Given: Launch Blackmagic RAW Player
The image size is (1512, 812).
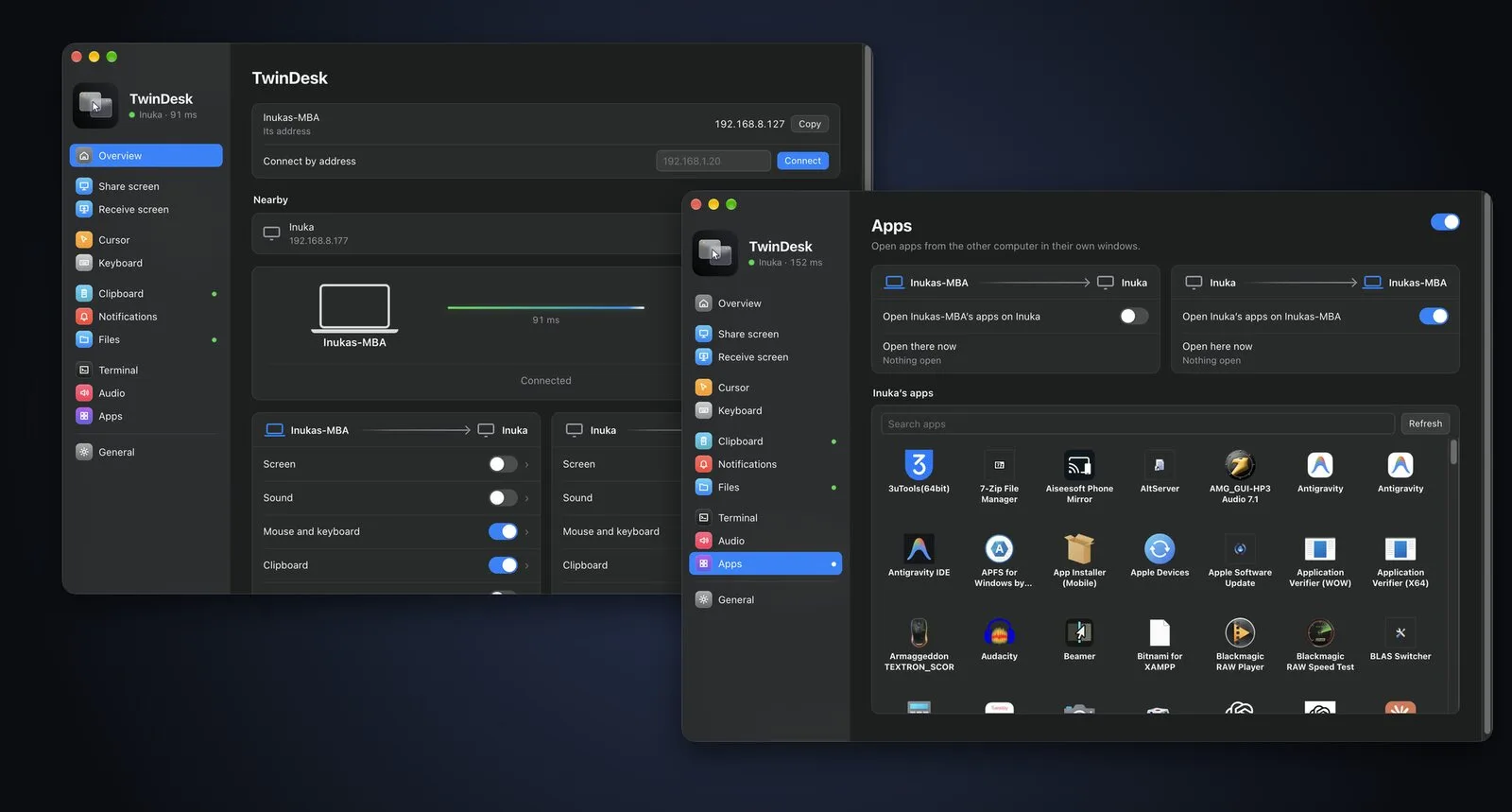Looking at the screenshot, I should point(1240,632).
